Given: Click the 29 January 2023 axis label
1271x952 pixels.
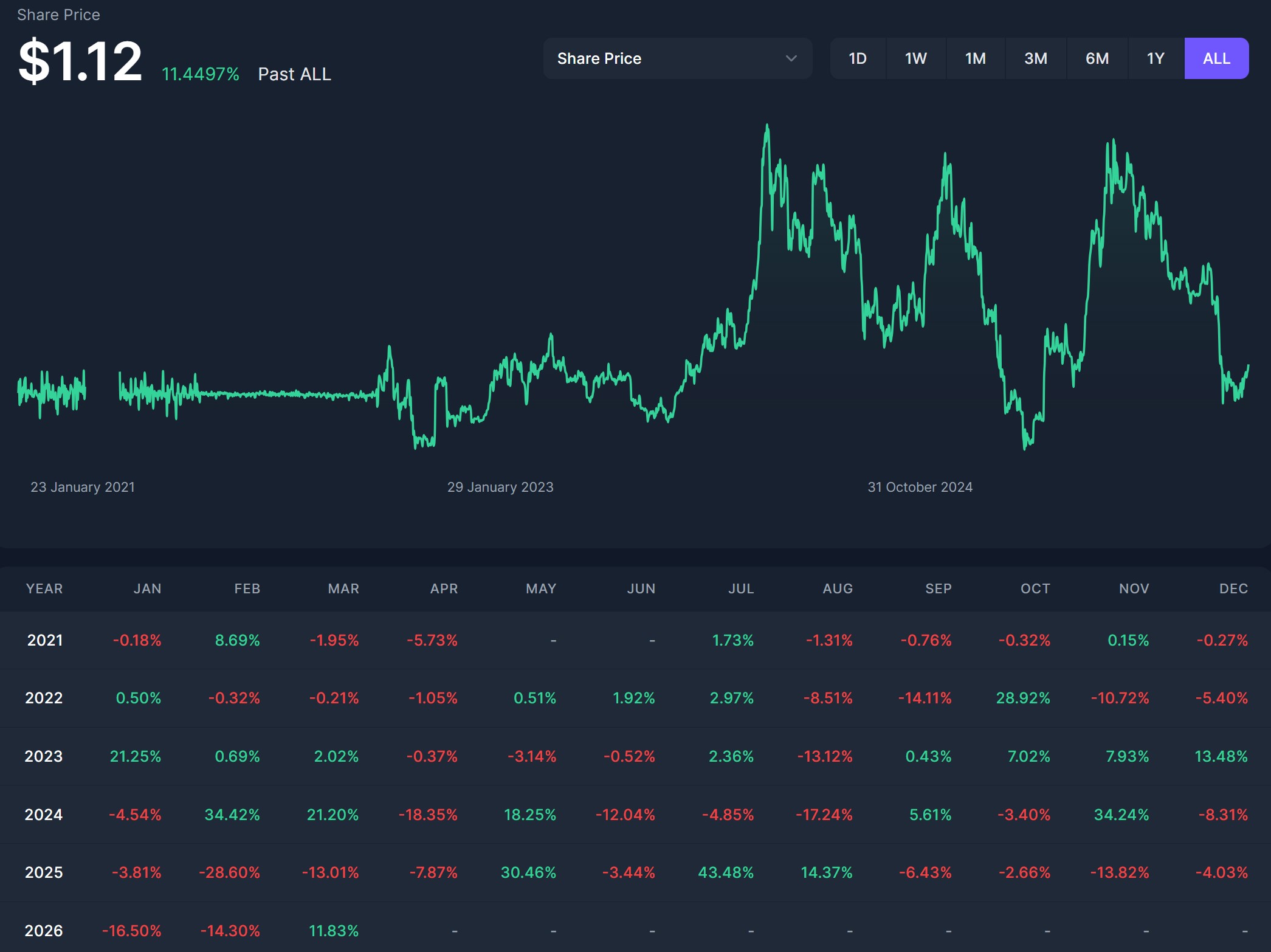Looking at the screenshot, I should [x=500, y=487].
